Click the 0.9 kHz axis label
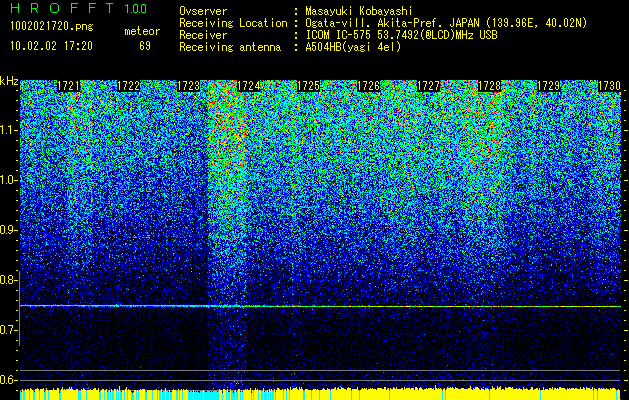Image resolution: width=629 pixels, height=400 pixels. (8, 230)
